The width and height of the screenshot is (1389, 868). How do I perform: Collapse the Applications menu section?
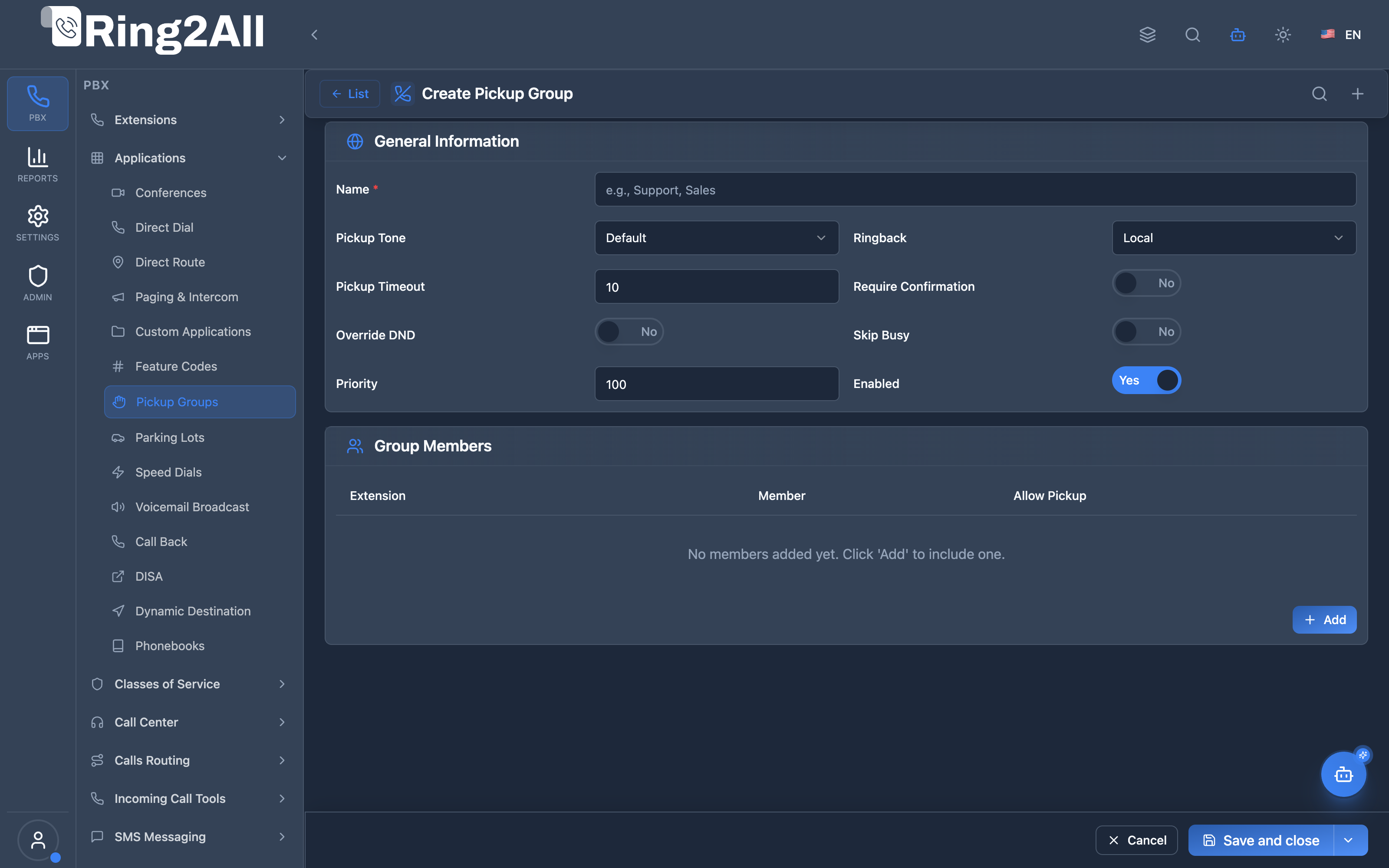coord(188,158)
